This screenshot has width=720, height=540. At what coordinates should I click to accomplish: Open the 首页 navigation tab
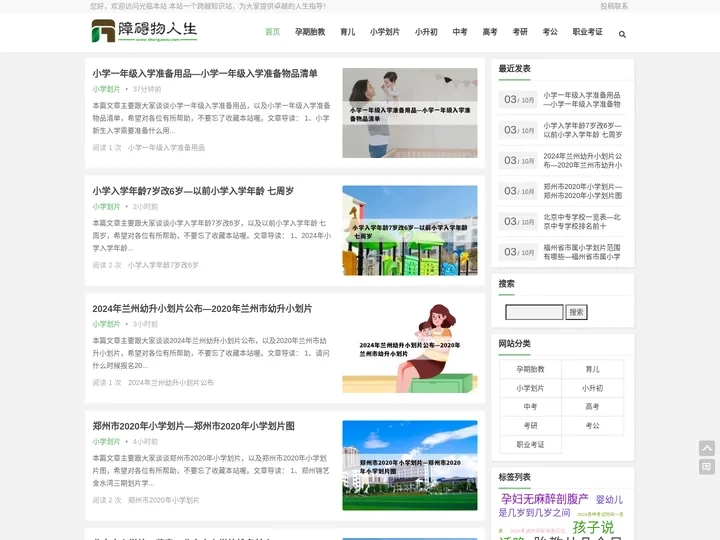point(272,32)
